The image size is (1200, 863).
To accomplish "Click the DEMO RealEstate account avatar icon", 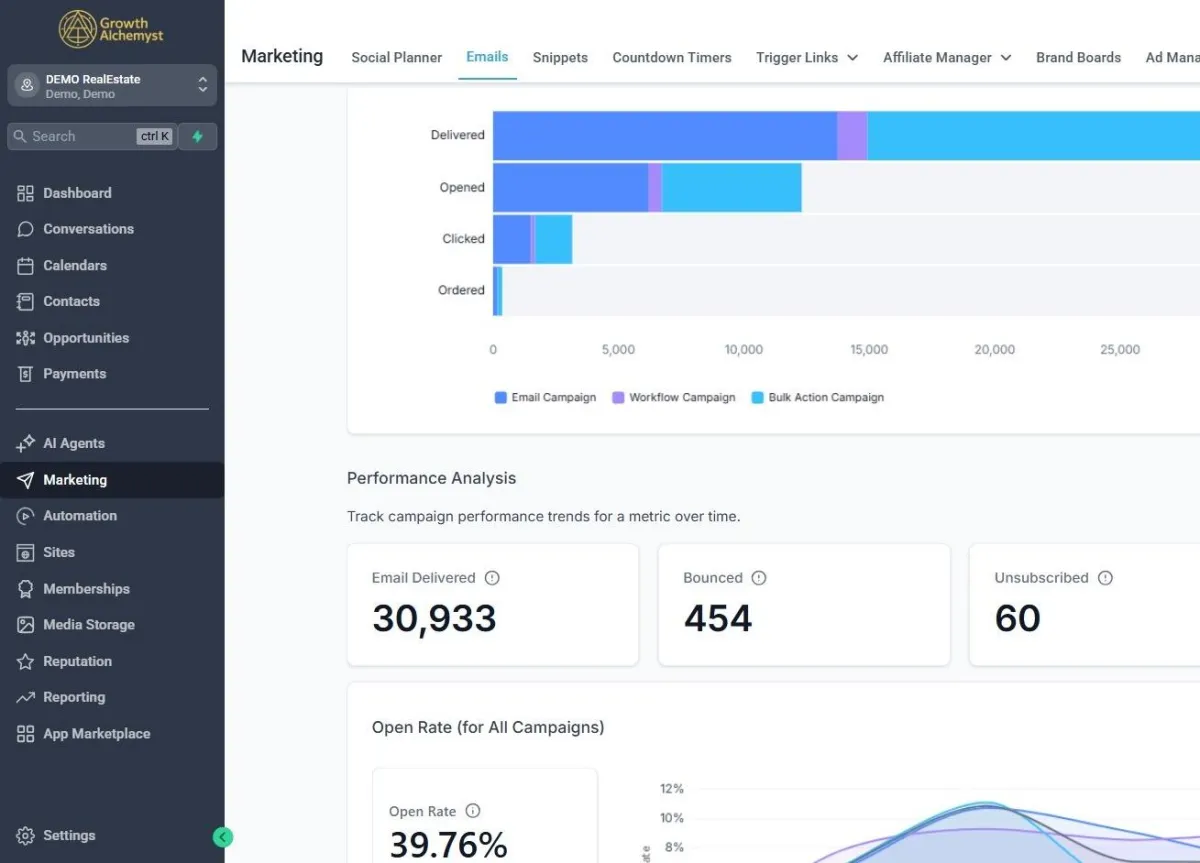I will pyautogui.click(x=27, y=86).
